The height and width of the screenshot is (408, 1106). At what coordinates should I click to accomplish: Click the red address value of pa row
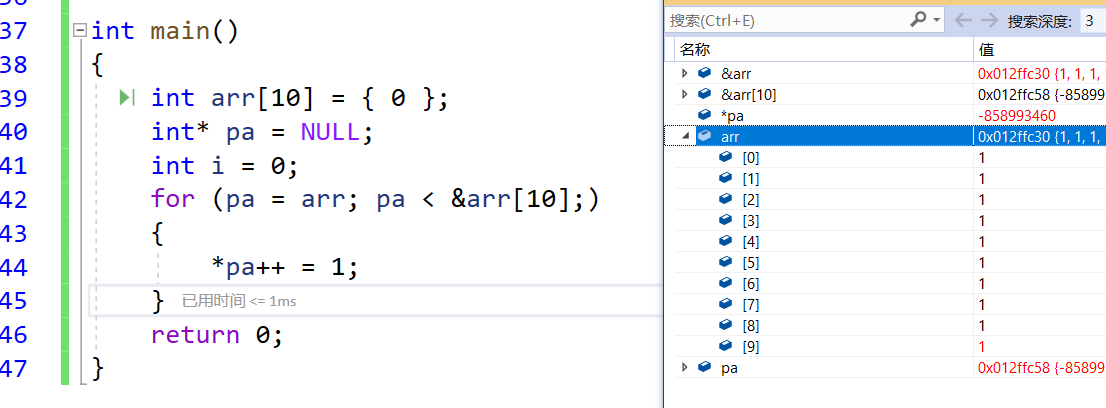pos(1041,367)
